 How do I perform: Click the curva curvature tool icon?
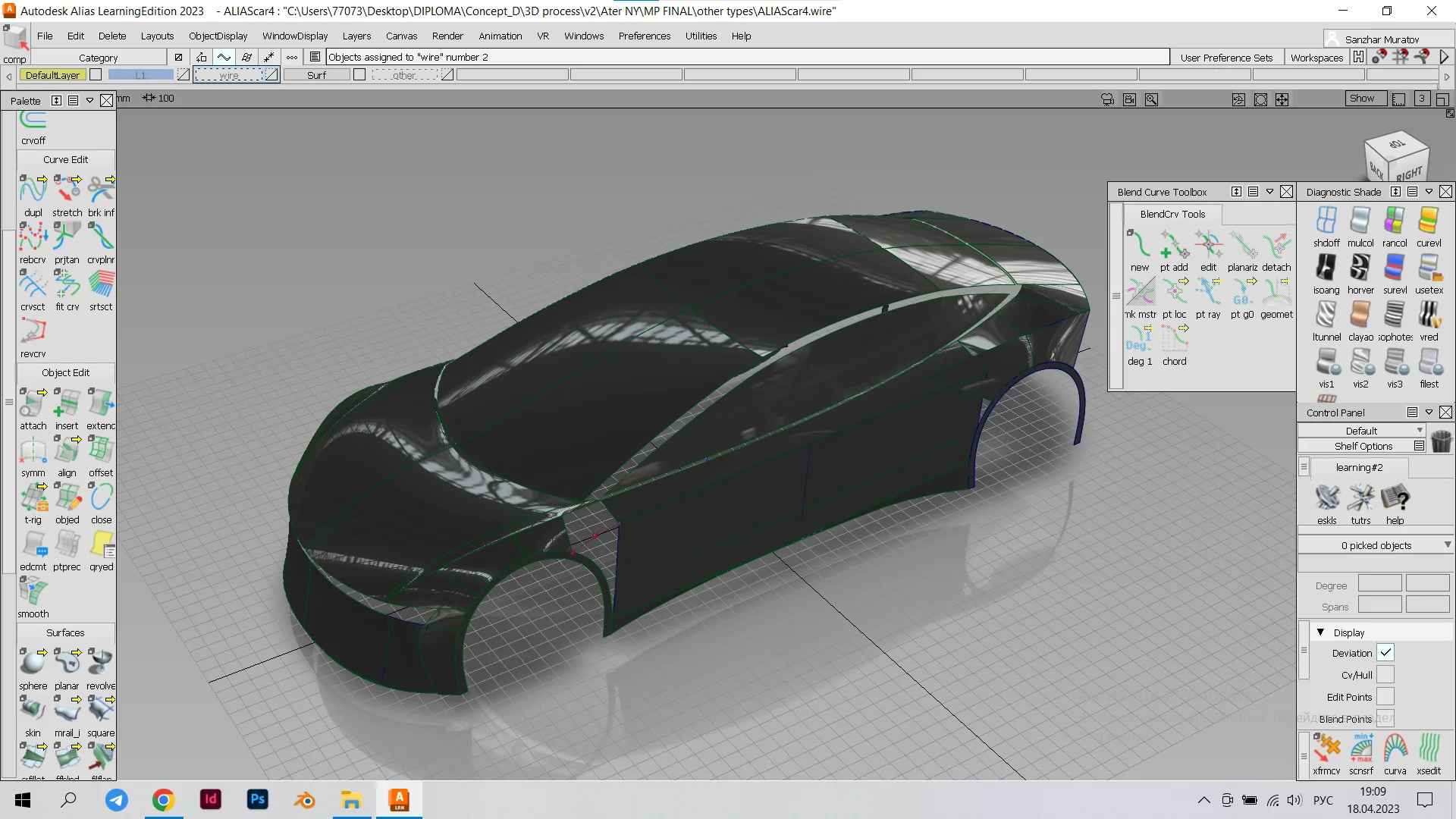coord(1395,749)
